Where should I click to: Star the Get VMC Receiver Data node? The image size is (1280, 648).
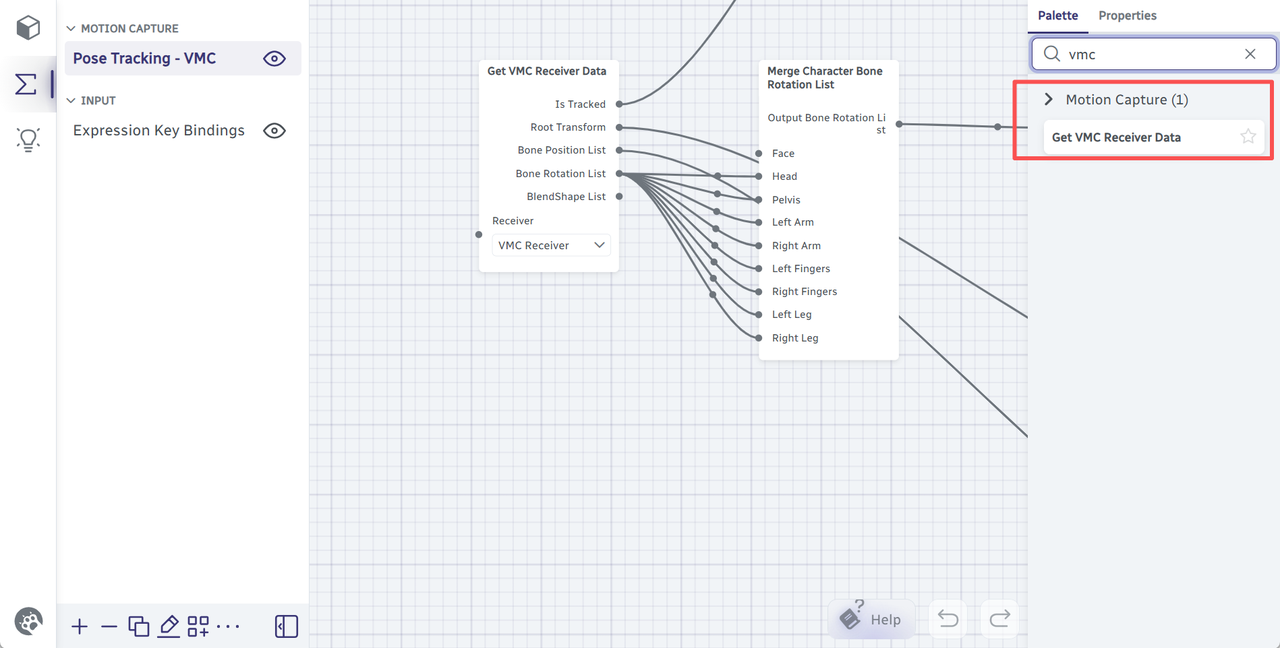(x=1248, y=137)
